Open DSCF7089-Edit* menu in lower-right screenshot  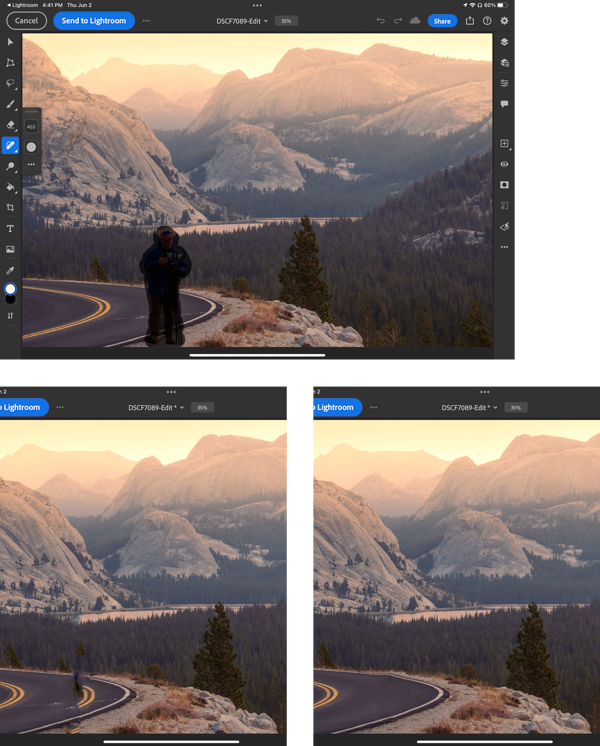pyautogui.click(x=469, y=408)
